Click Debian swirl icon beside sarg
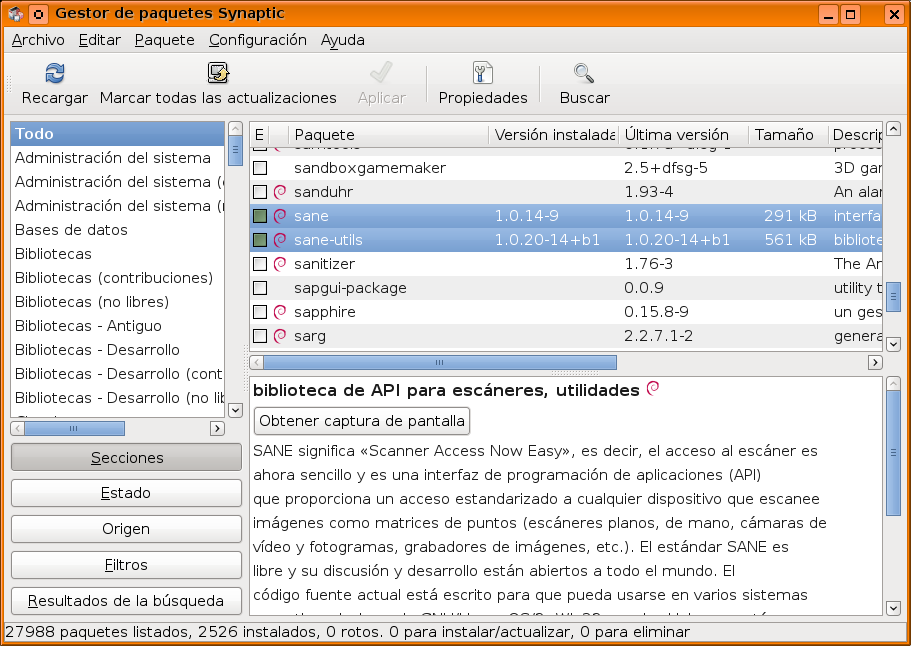Screen dimensions: 911x646 tap(280, 336)
